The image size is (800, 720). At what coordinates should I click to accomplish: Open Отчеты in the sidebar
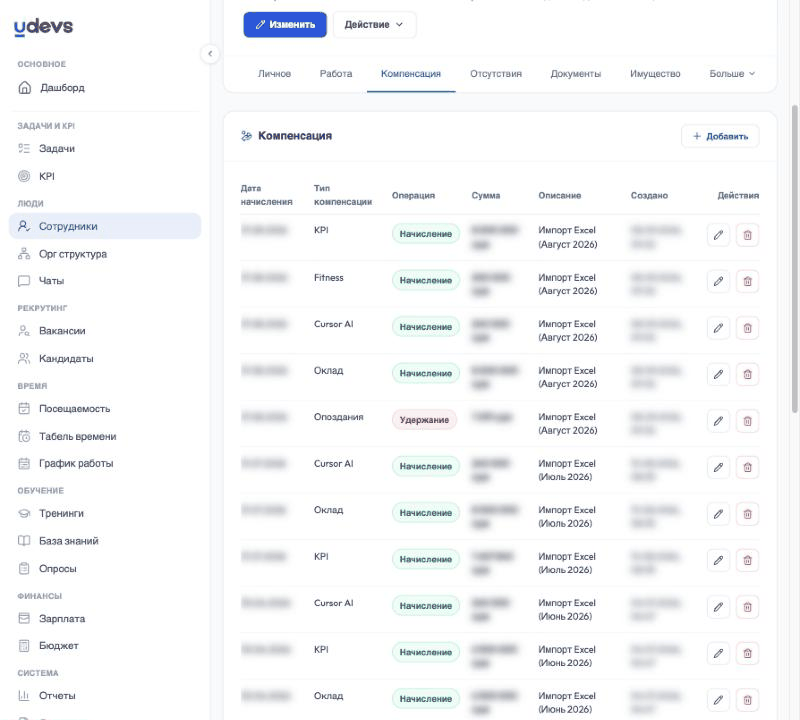57,696
